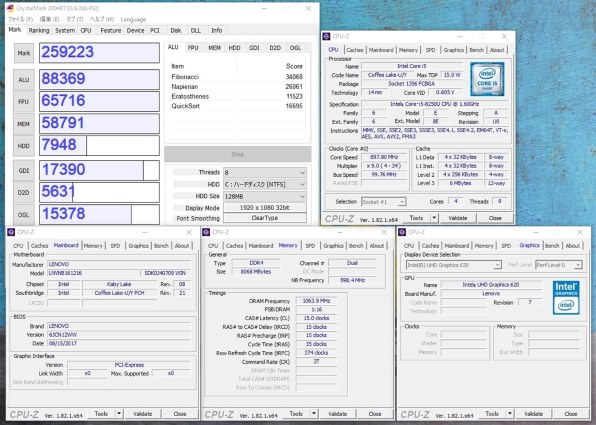
Task: Run the OGL benchmark button
Action: tap(24, 214)
